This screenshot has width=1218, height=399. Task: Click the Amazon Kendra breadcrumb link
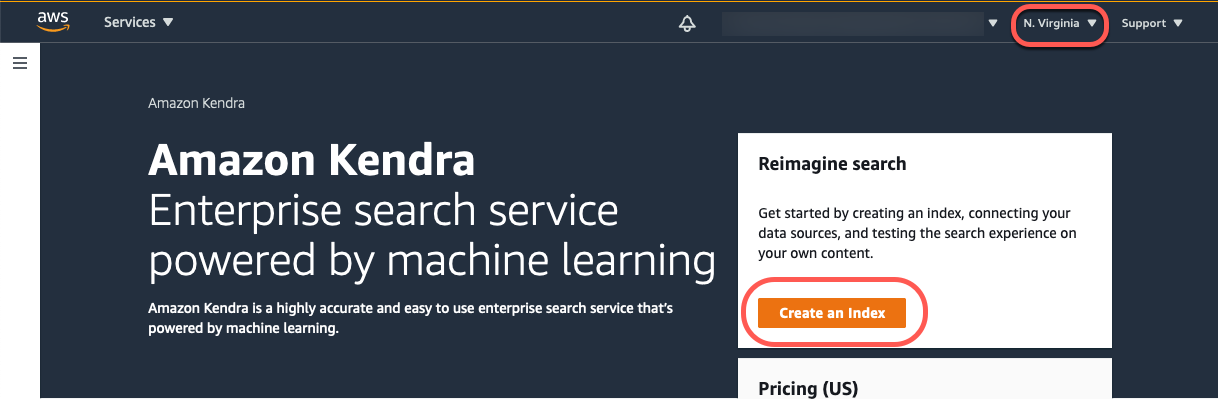tap(196, 103)
